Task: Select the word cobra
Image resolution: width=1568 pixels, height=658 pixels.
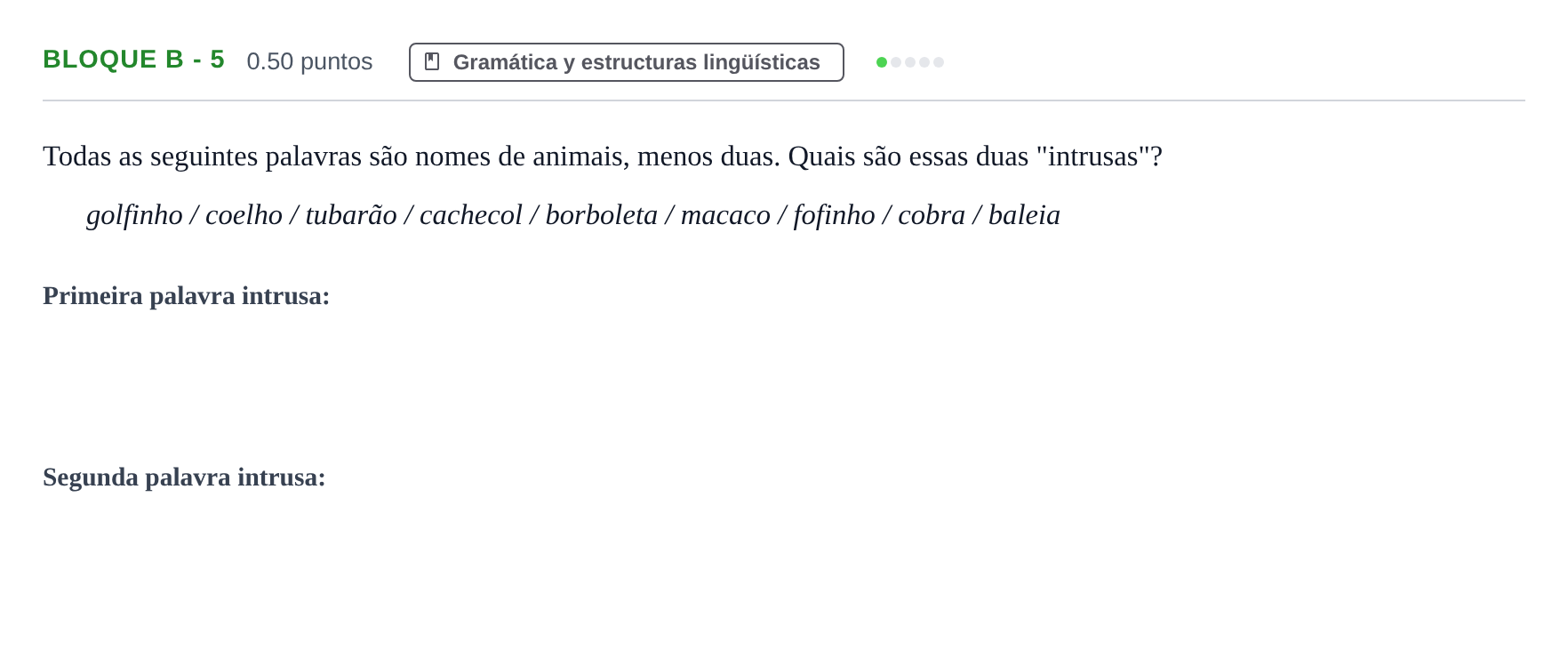Action: pyautogui.click(x=932, y=215)
